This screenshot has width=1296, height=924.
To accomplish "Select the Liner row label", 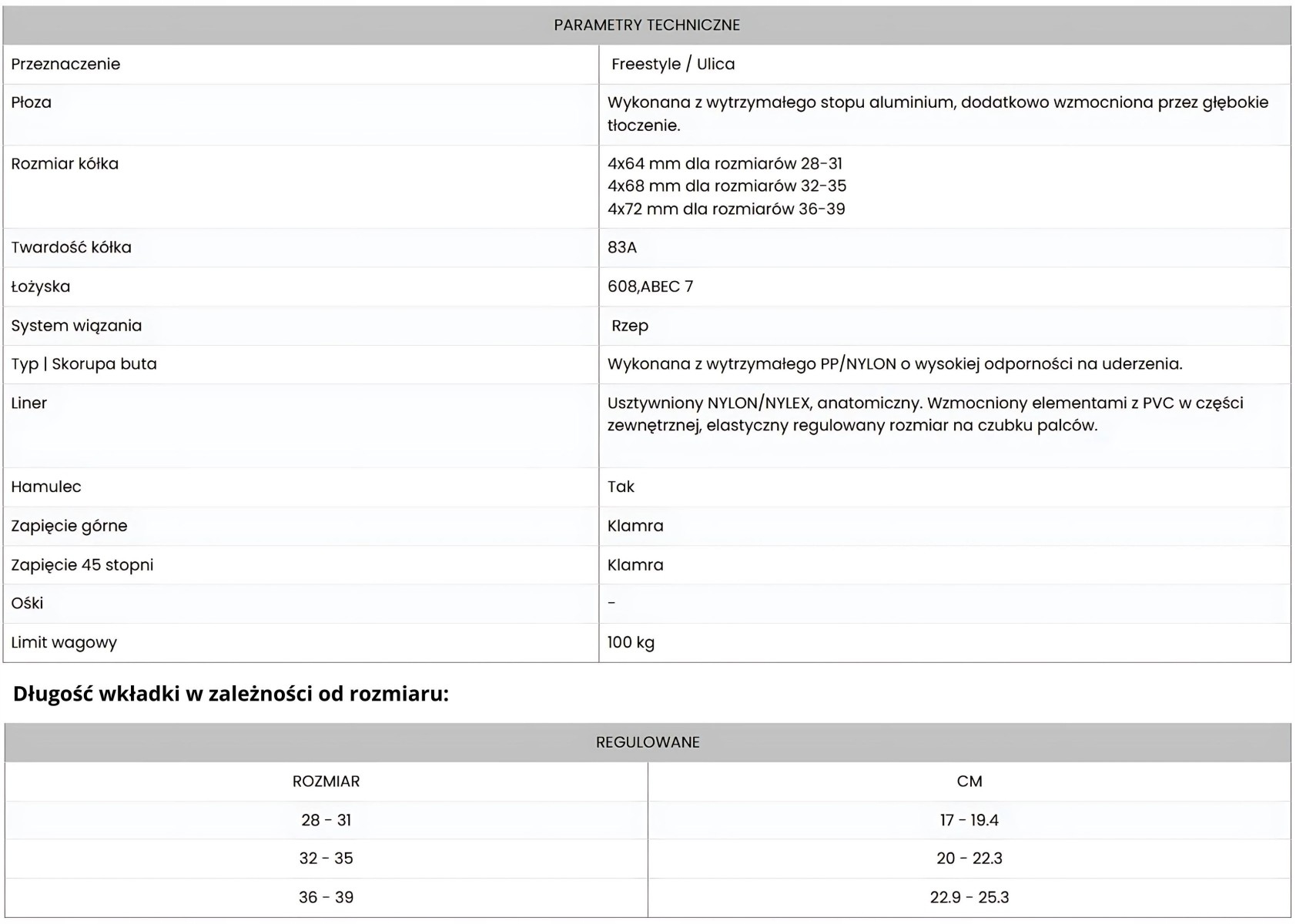I will 29,403.
